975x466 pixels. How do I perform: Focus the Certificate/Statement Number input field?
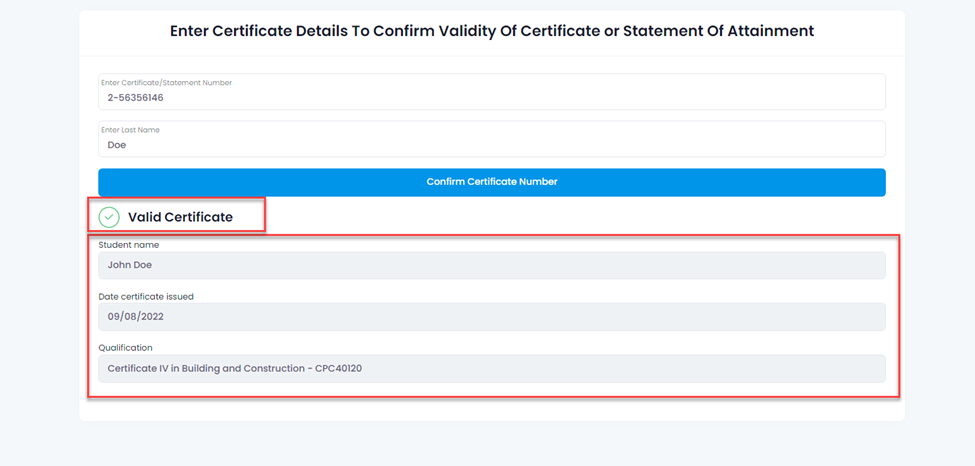(x=492, y=91)
